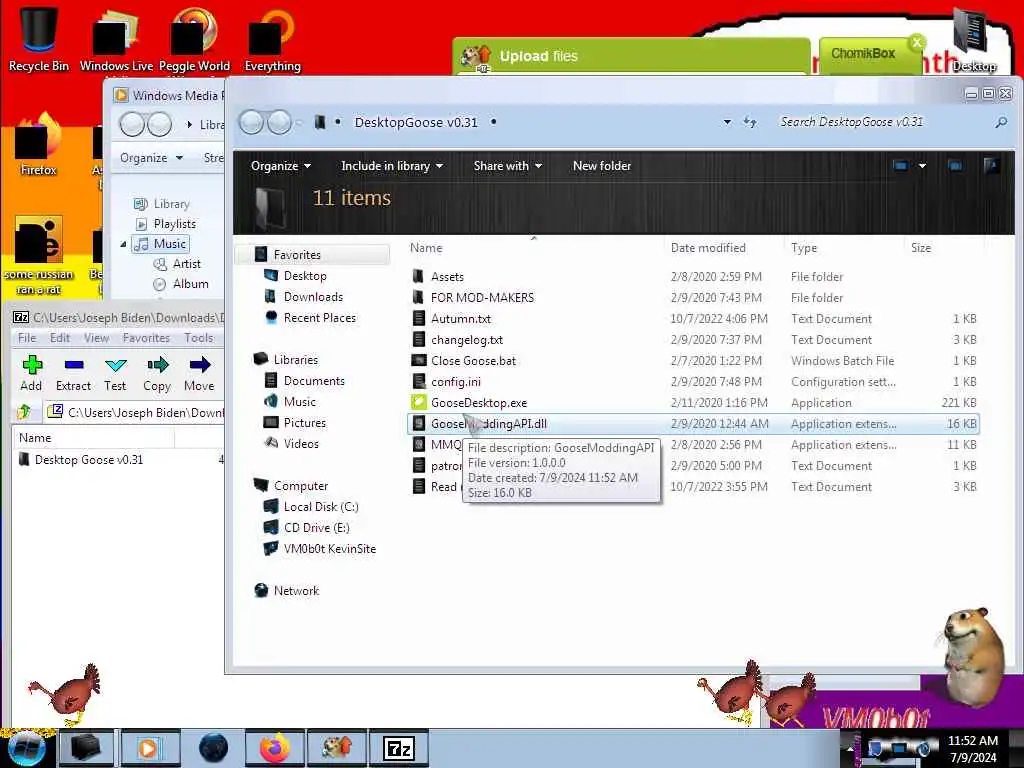Click the ChomikBox tab button
This screenshot has width=1024, height=768.
click(872, 55)
